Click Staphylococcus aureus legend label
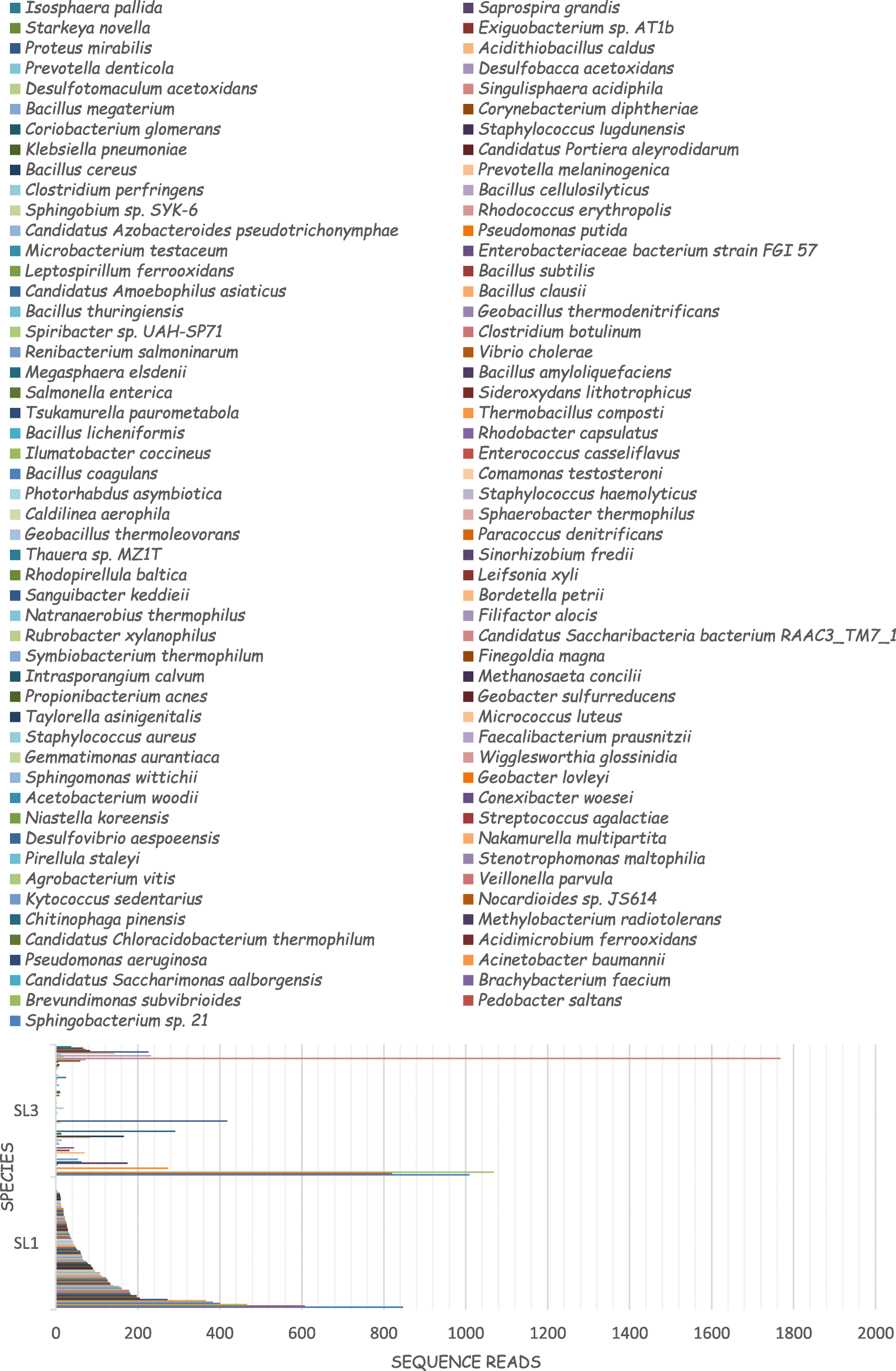Image resolution: width=896 pixels, height=1371 pixels. click(x=110, y=737)
